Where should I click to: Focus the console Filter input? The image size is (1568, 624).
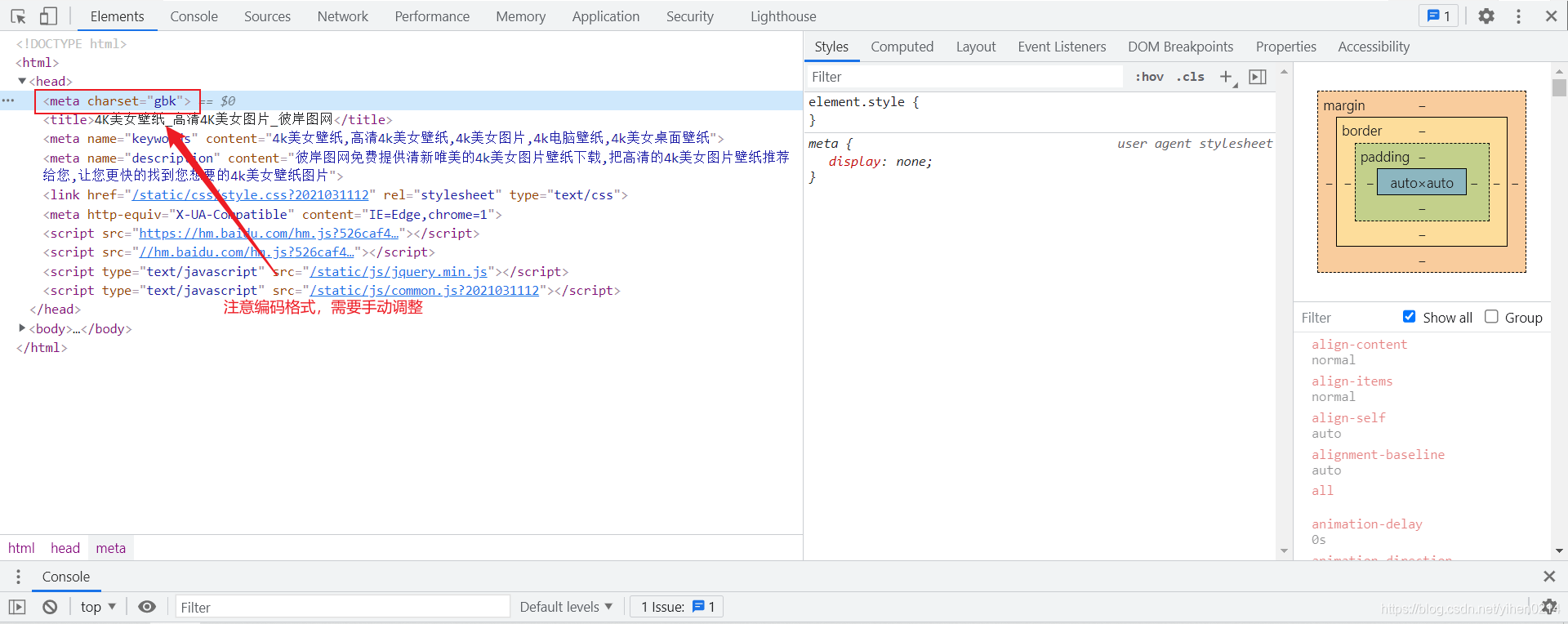pos(342,607)
